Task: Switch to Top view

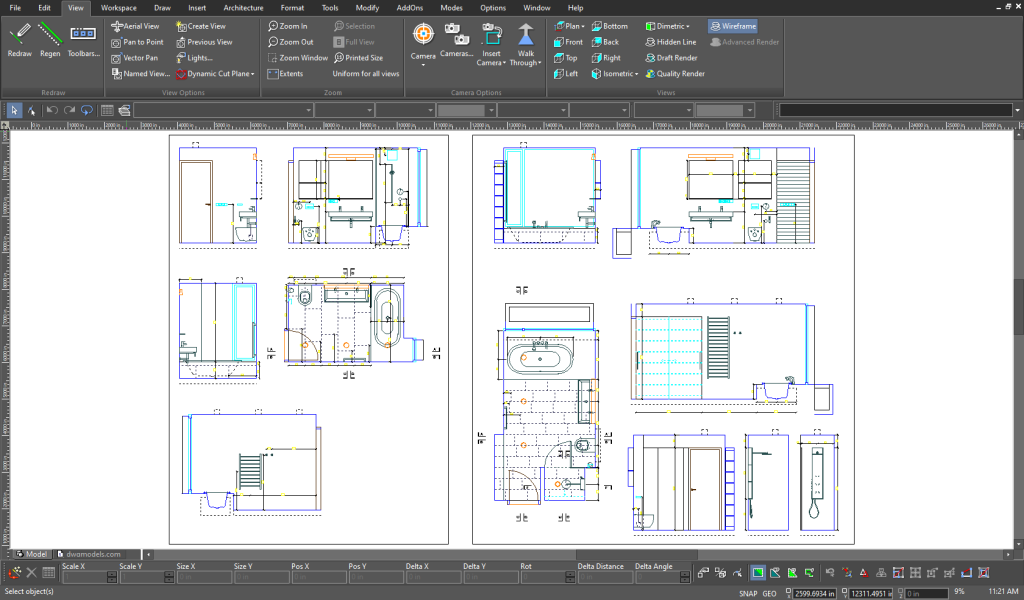Action: pyautogui.click(x=566, y=57)
